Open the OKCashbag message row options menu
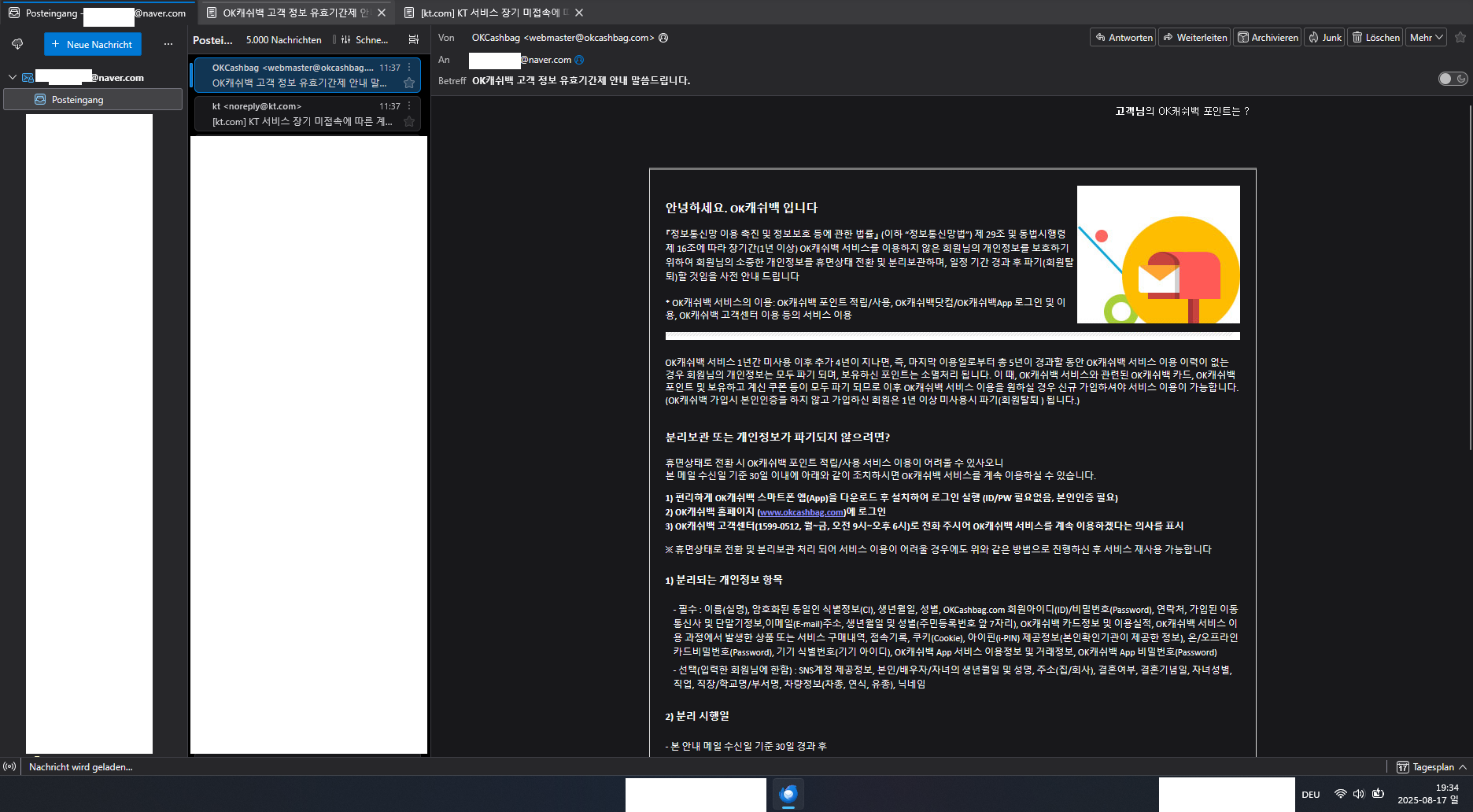The image size is (1473, 812). 409,68
